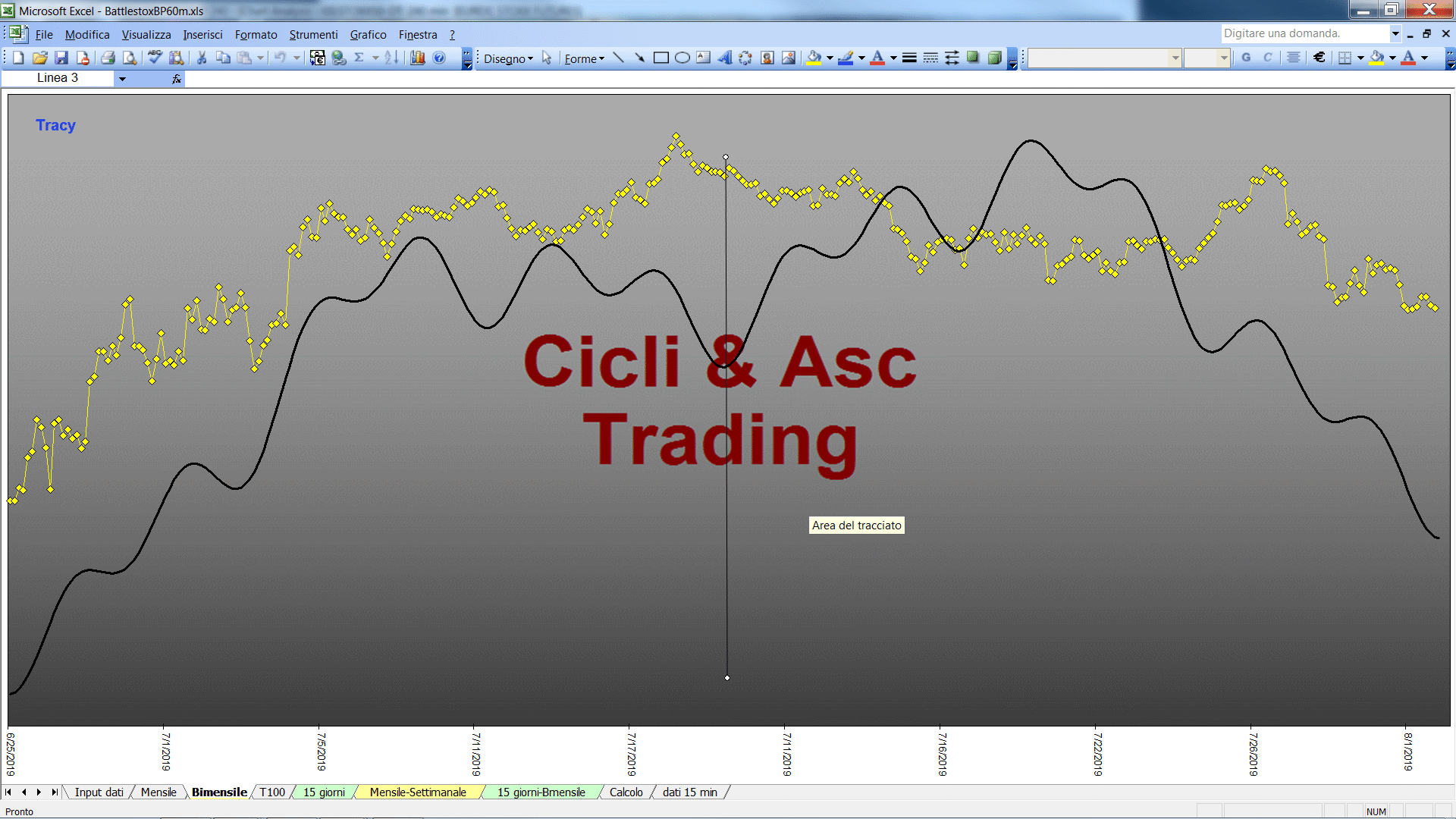Open the Strumenti menu

tap(313, 34)
